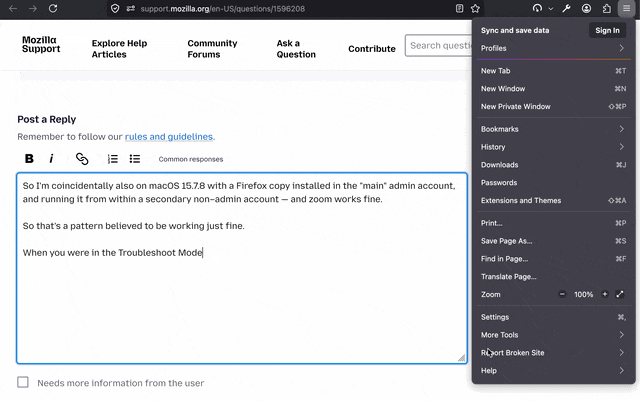
Task: Select Find in Page… item
Action: coord(553,259)
